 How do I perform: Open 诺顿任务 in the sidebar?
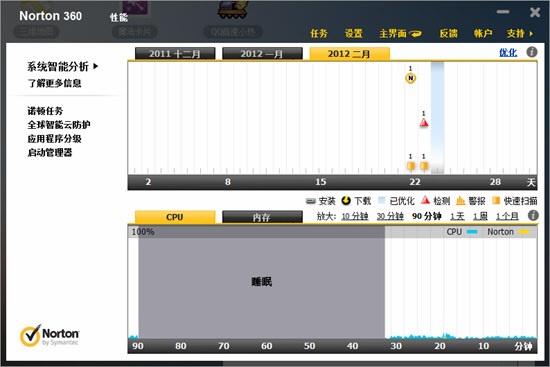coord(45,111)
